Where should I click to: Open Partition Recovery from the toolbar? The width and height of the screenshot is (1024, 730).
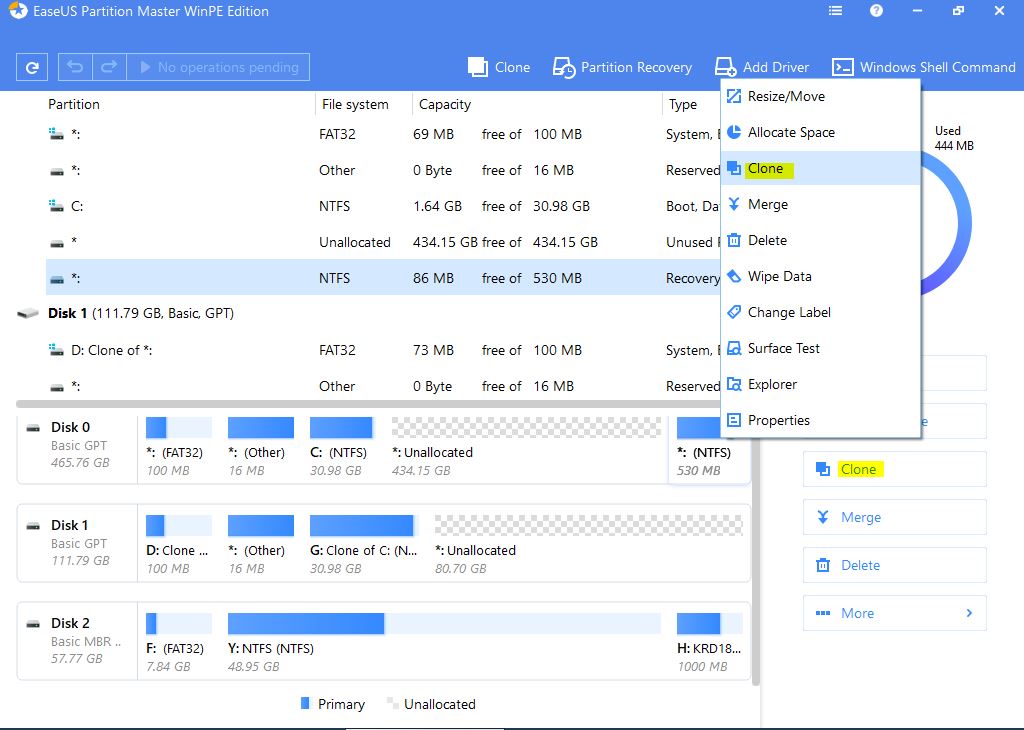(x=622, y=67)
